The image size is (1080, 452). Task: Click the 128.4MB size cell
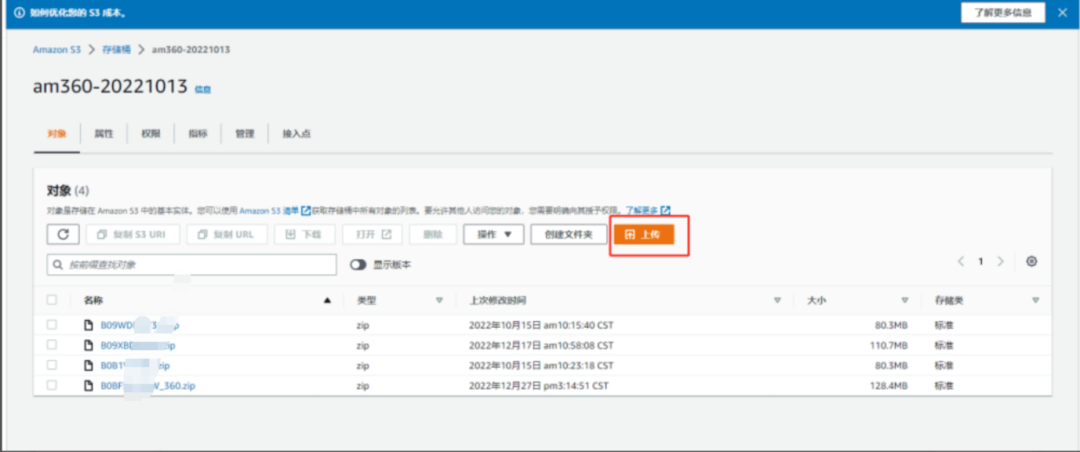(889, 386)
